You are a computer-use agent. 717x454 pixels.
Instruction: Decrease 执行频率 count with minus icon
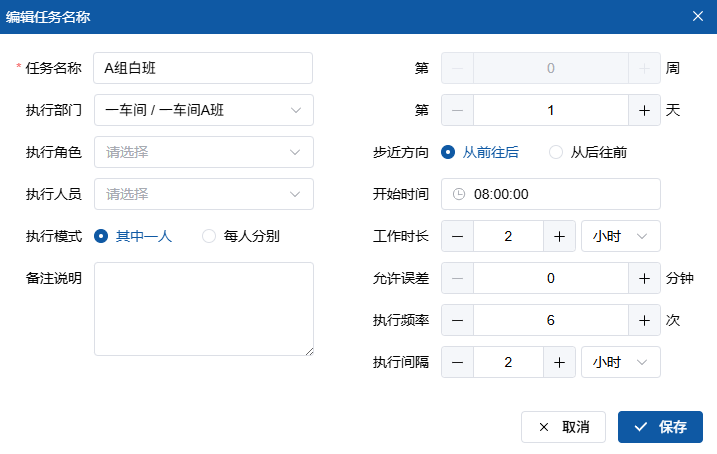click(x=457, y=320)
